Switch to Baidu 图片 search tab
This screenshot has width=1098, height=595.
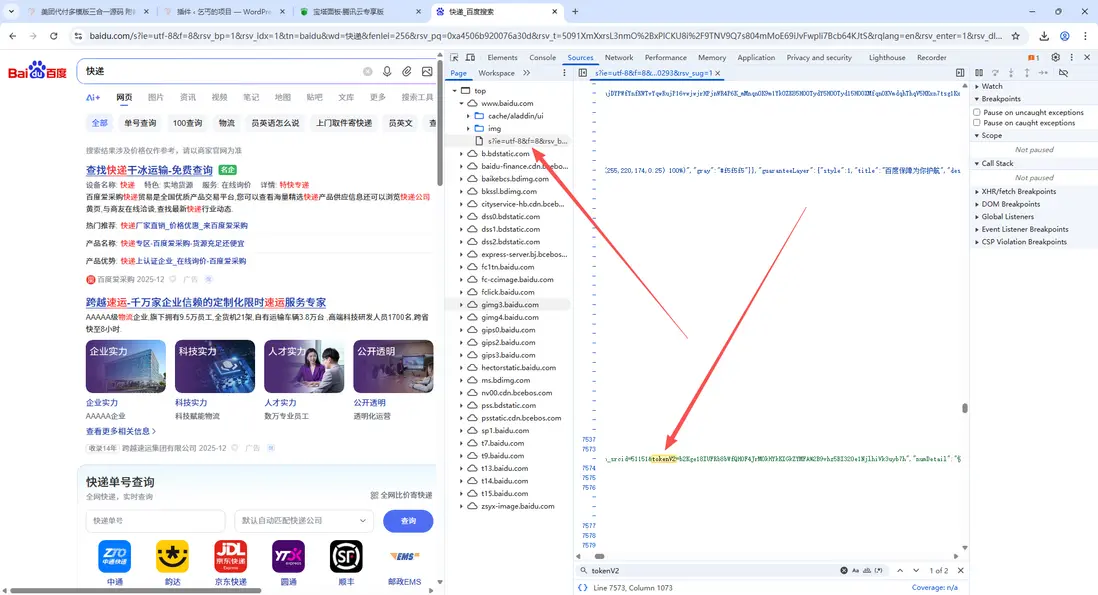pyautogui.click(x=155, y=97)
